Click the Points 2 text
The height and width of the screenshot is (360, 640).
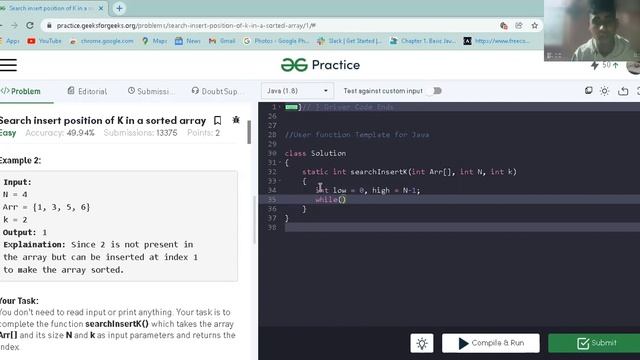pyautogui.click(x=204, y=133)
